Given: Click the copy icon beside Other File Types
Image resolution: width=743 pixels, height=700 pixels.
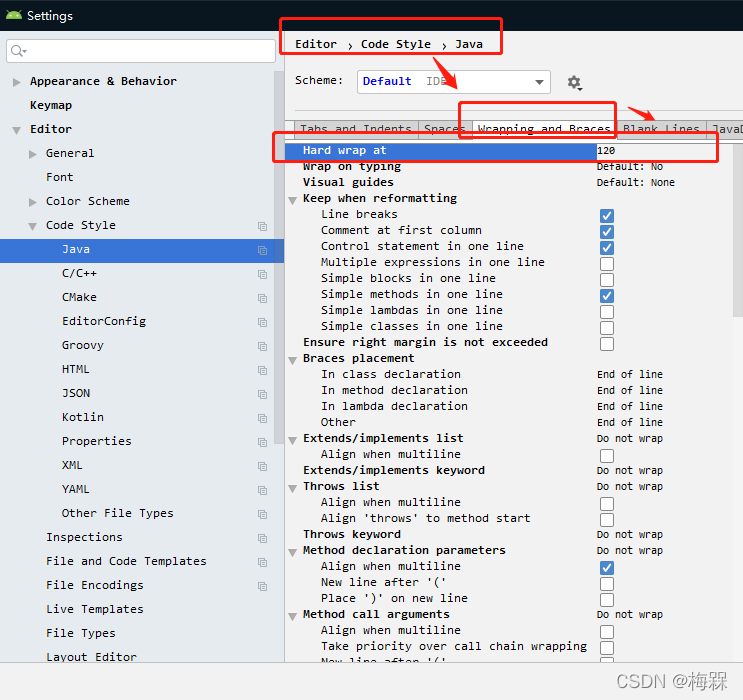Looking at the screenshot, I should point(263,514).
